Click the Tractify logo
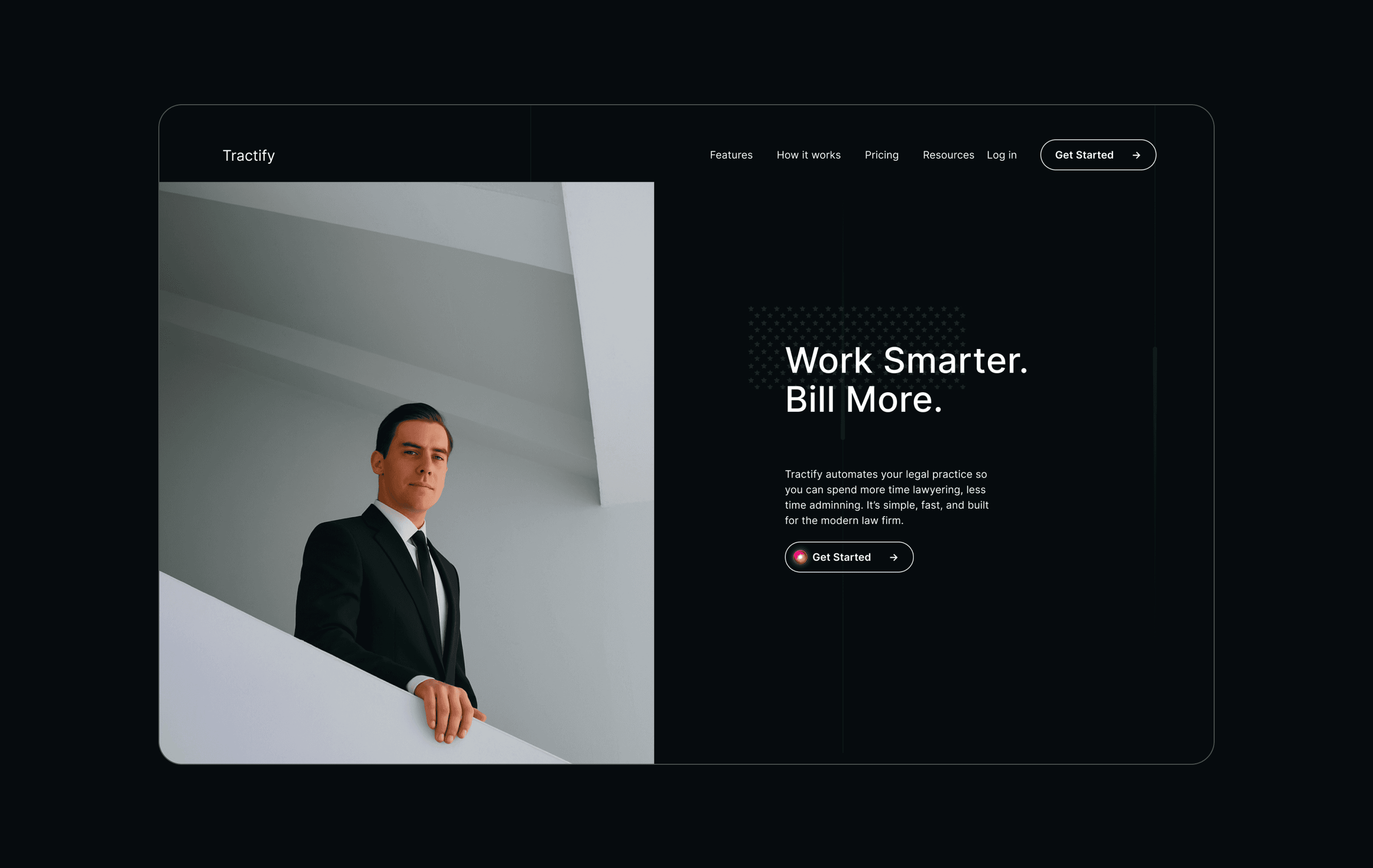 [249, 156]
